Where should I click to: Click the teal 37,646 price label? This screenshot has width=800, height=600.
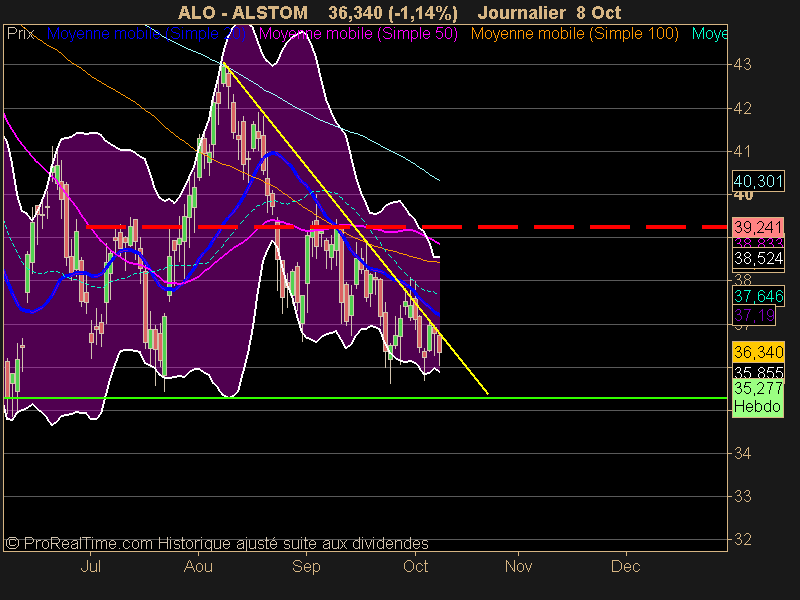pyautogui.click(x=758, y=296)
